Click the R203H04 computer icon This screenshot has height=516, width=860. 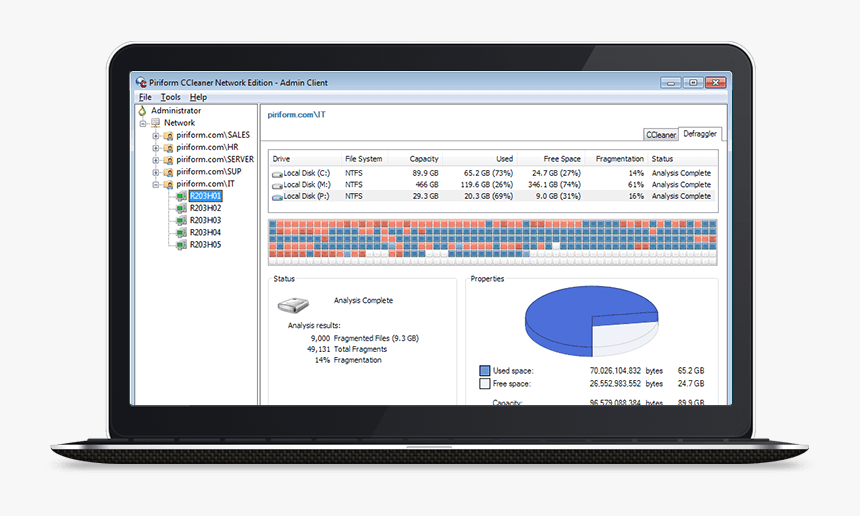pyautogui.click(x=181, y=233)
